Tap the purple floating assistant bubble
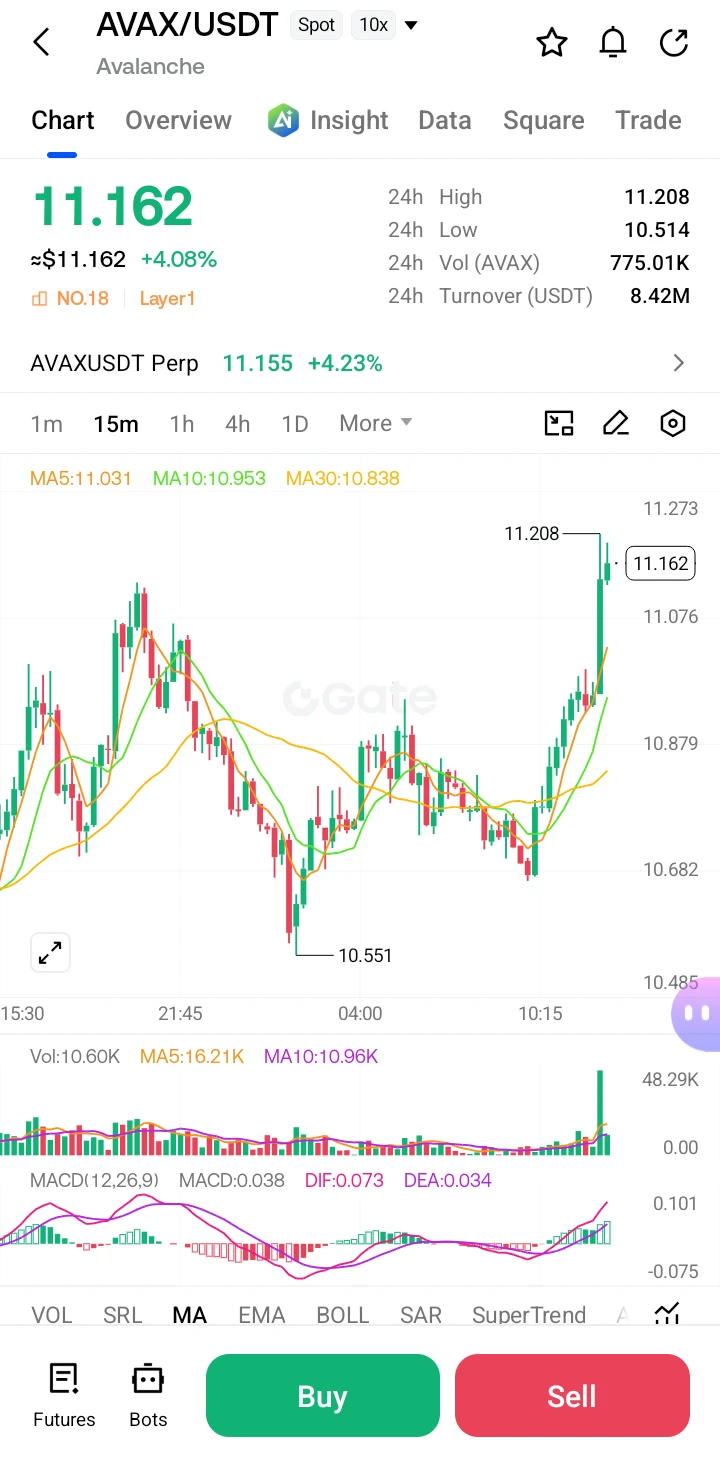 point(696,1013)
